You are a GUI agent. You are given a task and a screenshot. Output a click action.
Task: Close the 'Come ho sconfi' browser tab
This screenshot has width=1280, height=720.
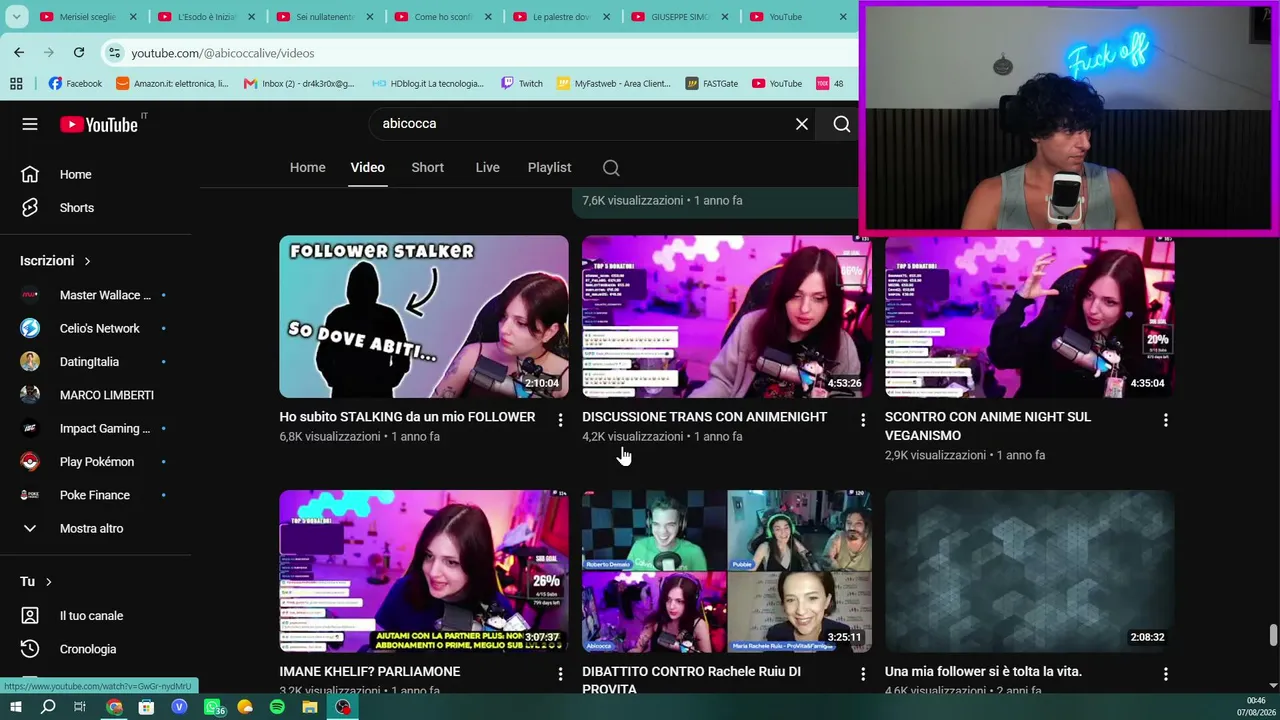click(x=488, y=17)
